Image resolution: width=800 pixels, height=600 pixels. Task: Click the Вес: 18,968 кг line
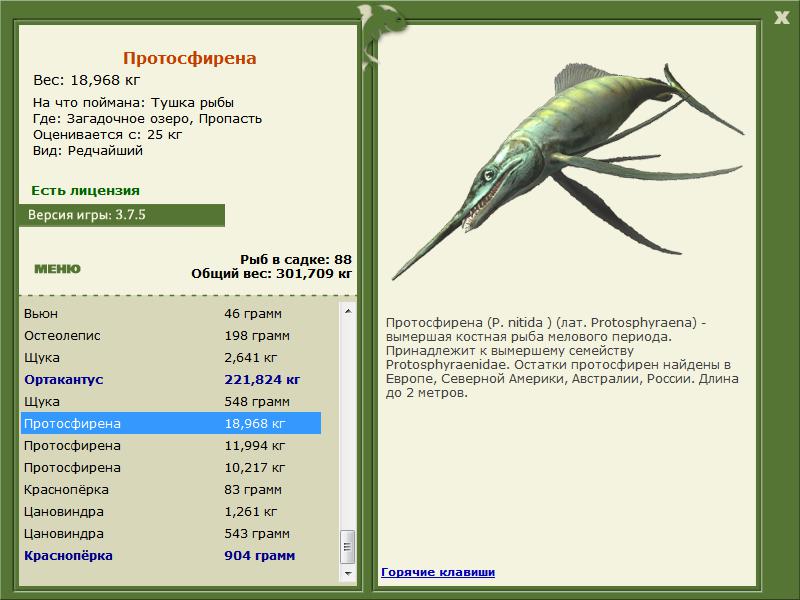click(x=86, y=80)
